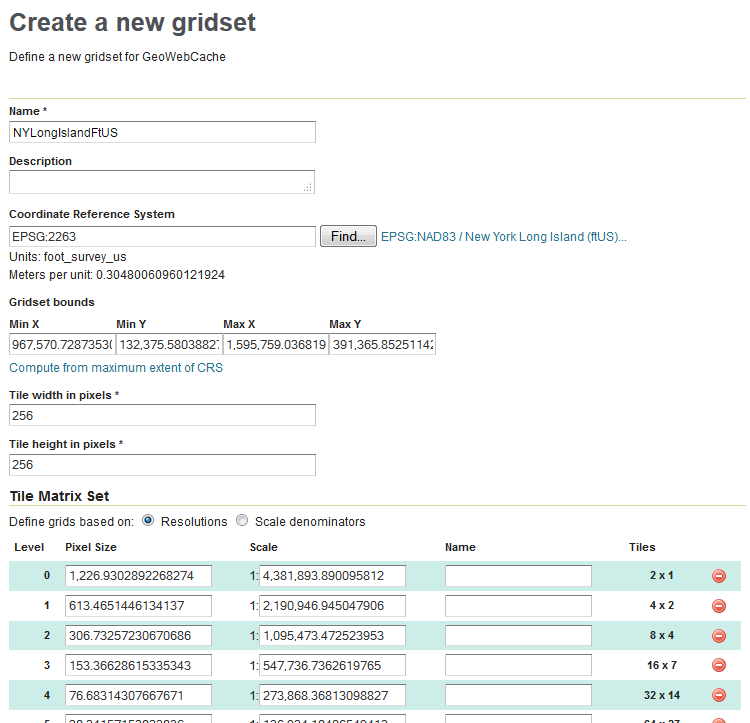Click the level 2 Scale field
The image size is (750, 723).
pos(332,636)
